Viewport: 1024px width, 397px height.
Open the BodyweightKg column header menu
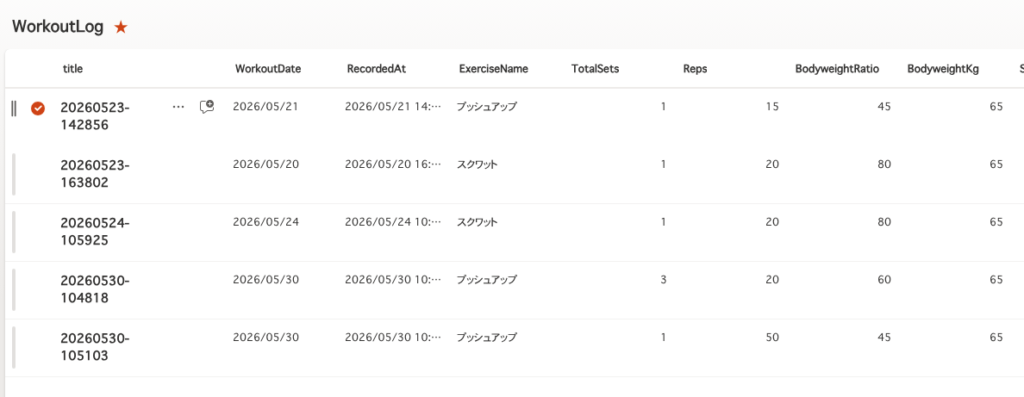(943, 69)
